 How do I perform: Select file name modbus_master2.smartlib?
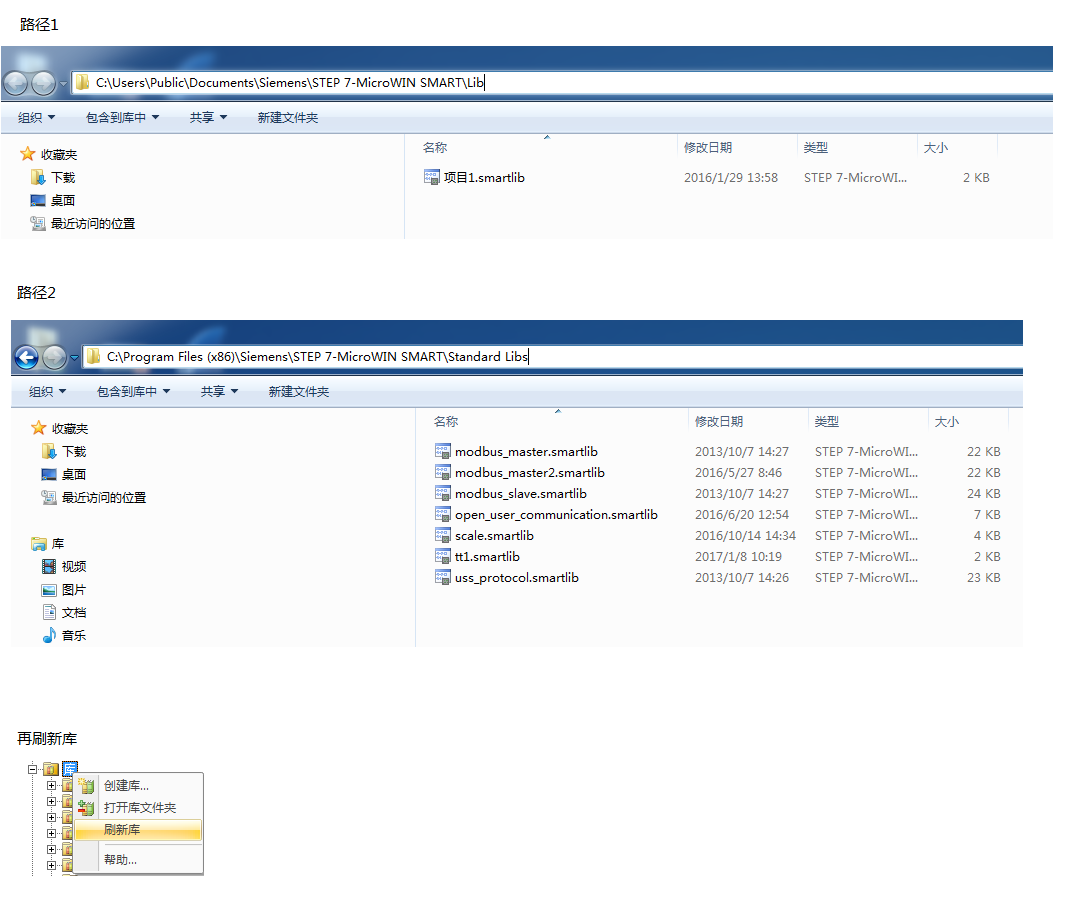coord(530,472)
